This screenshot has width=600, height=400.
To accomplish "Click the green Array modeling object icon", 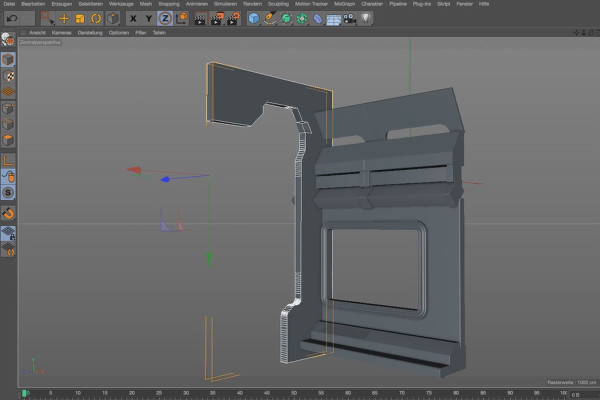I will tap(302, 18).
